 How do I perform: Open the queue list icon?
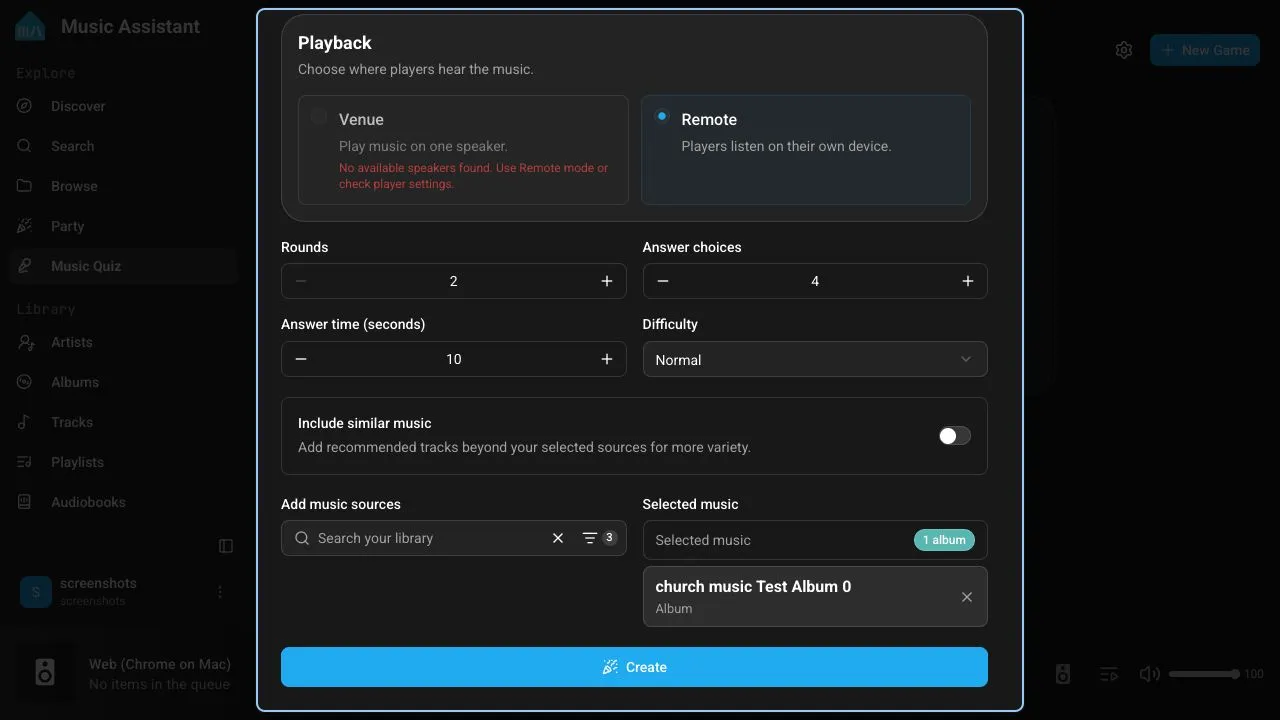1108,674
